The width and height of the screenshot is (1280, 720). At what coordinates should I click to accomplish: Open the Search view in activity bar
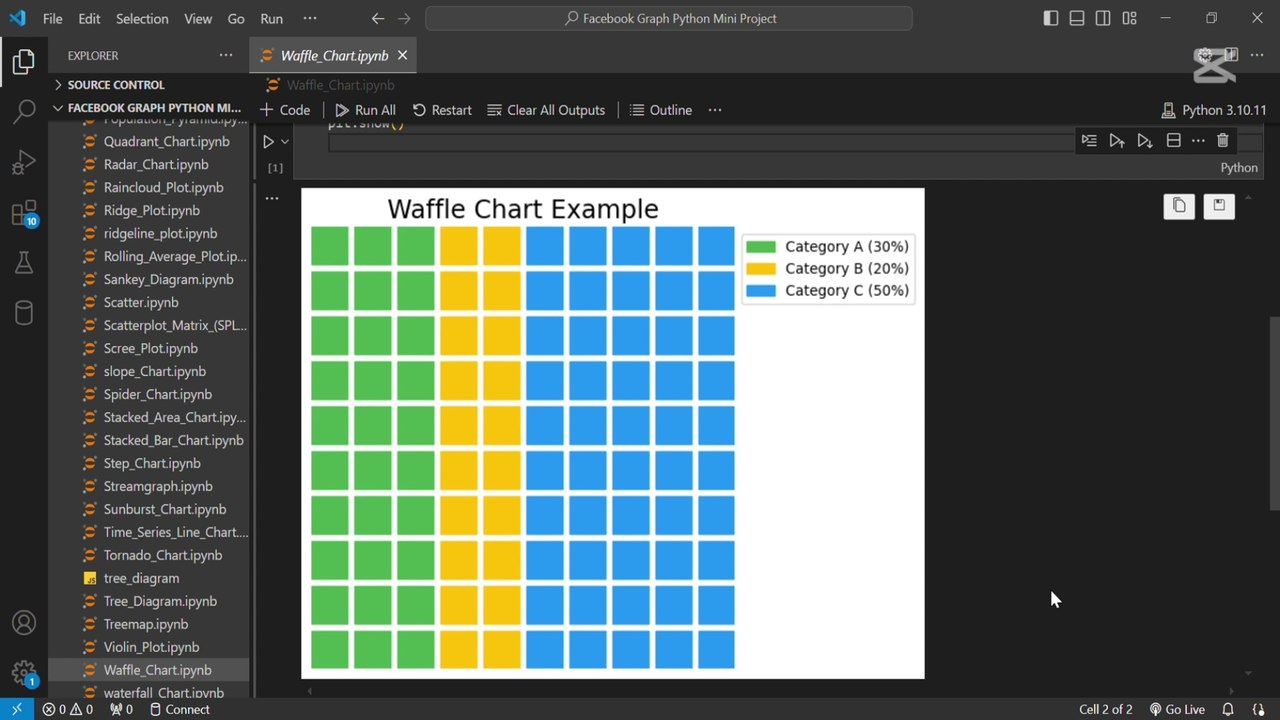coord(24,112)
